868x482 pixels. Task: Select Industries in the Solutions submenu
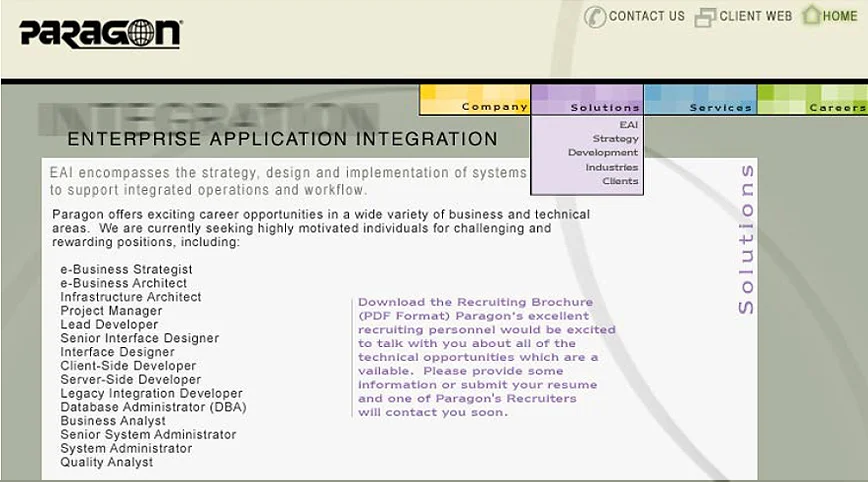point(612,167)
